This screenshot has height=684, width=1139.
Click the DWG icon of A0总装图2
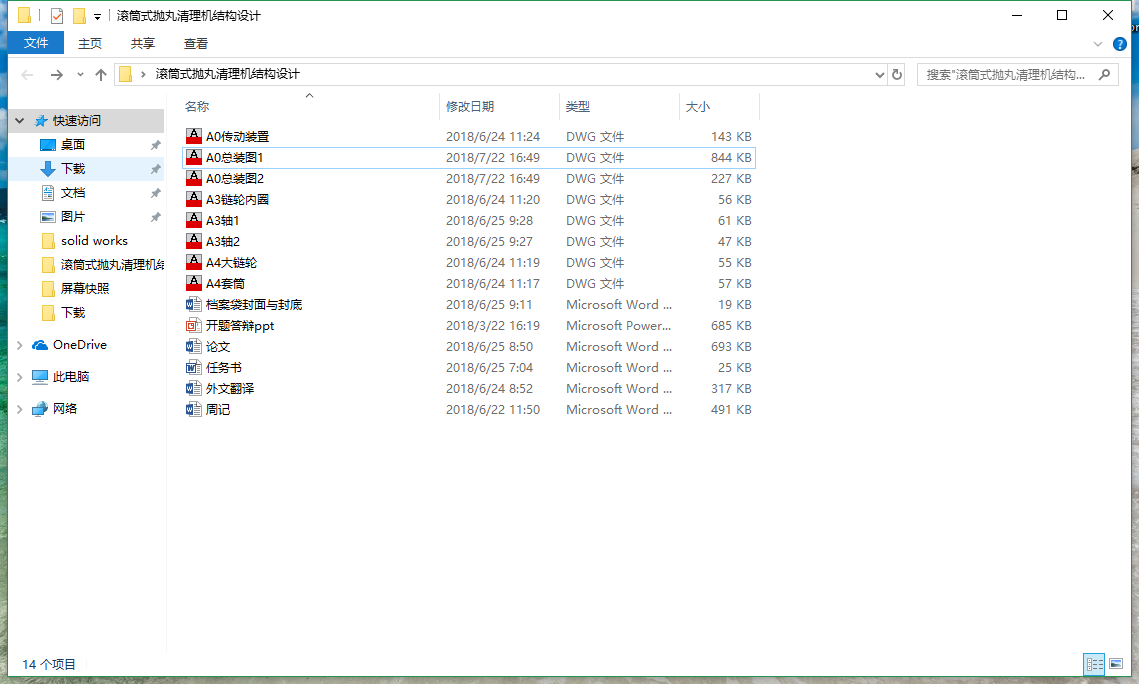[193, 178]
